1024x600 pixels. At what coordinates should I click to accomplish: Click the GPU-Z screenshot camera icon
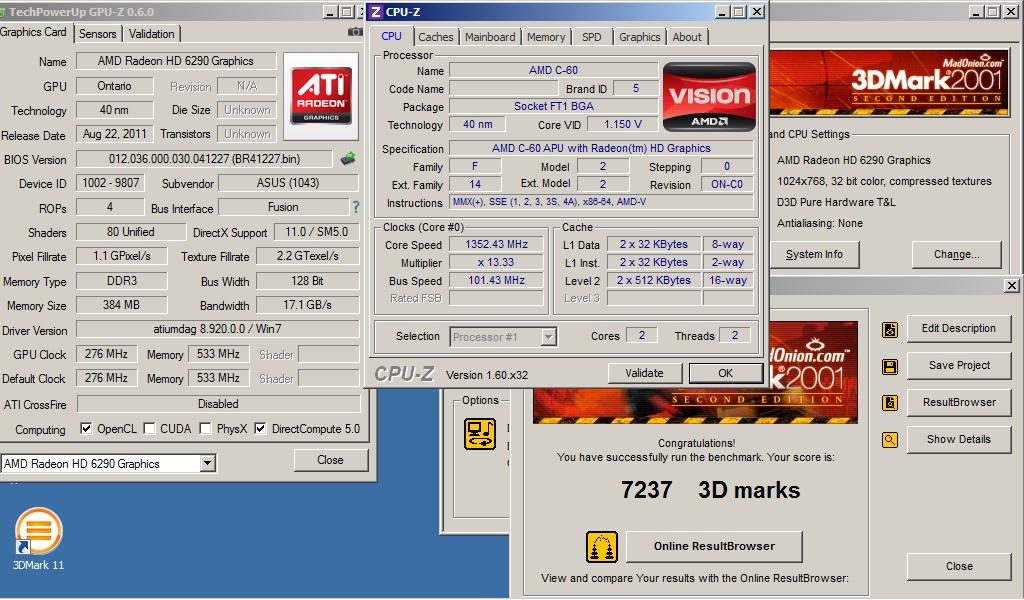point(355,31)
